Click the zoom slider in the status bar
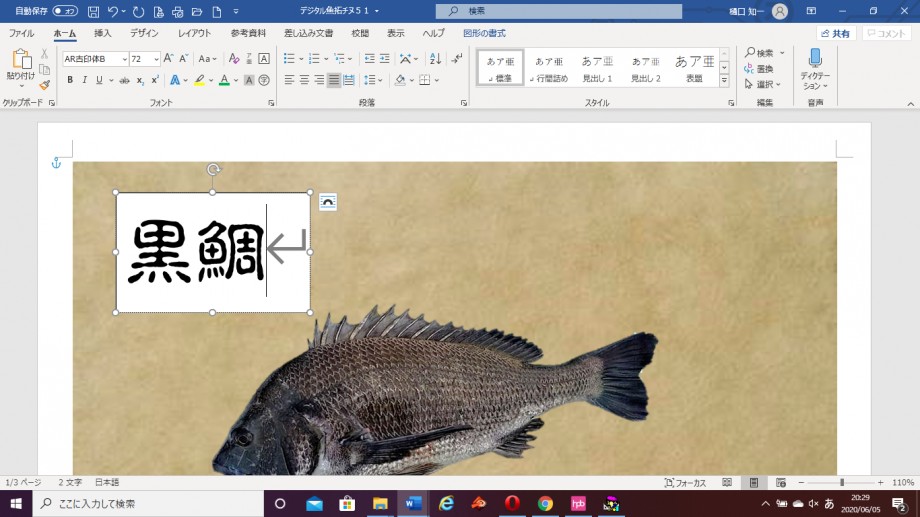This screenshot has height=517, width=920. click(841, 482)
